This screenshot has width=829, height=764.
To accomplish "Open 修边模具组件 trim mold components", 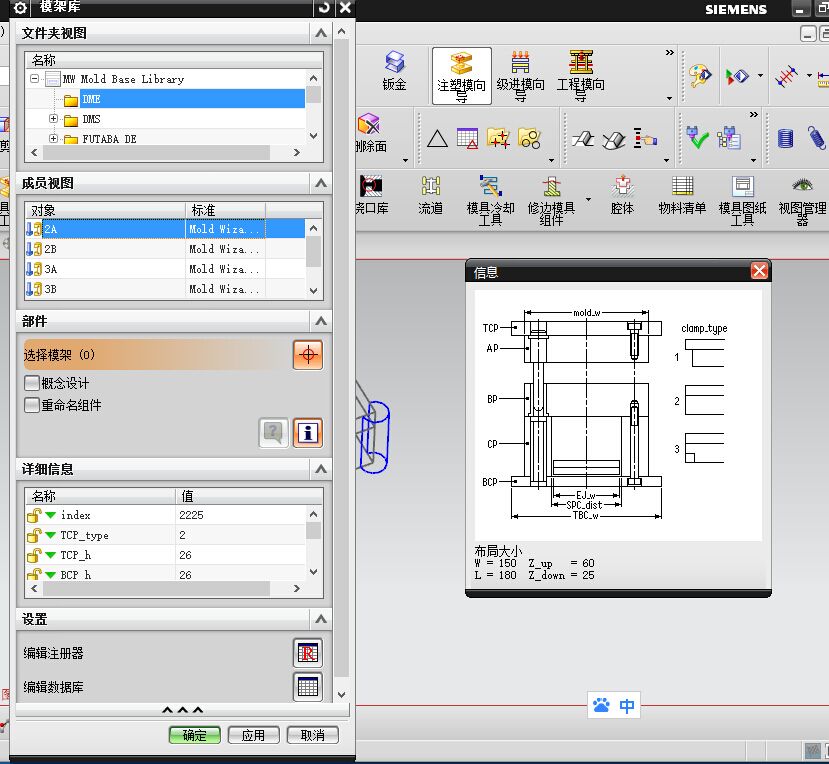I will (551, 200).
